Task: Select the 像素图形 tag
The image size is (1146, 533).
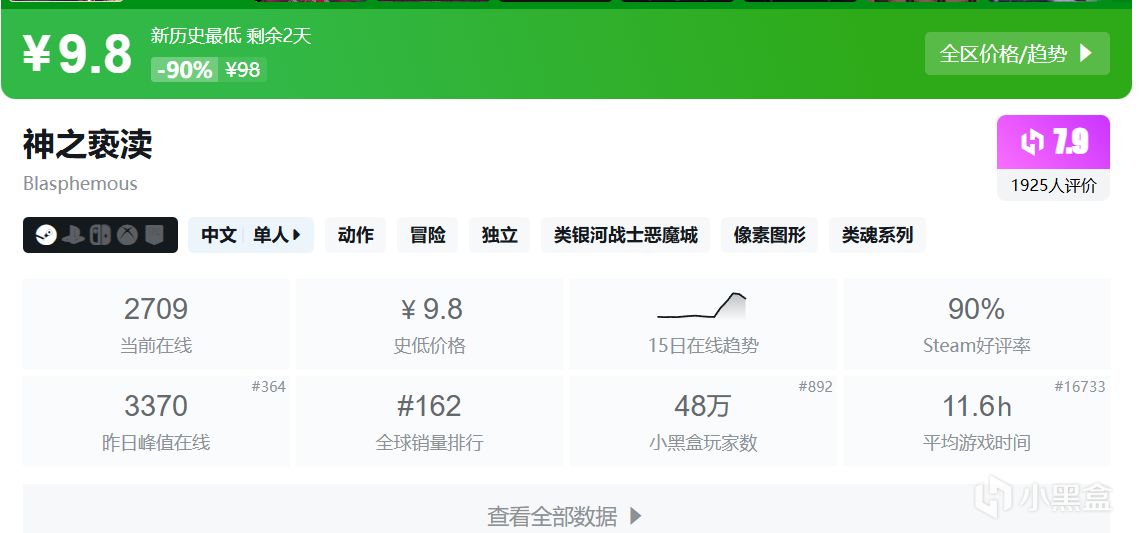Action: click(x=770, y=235)
